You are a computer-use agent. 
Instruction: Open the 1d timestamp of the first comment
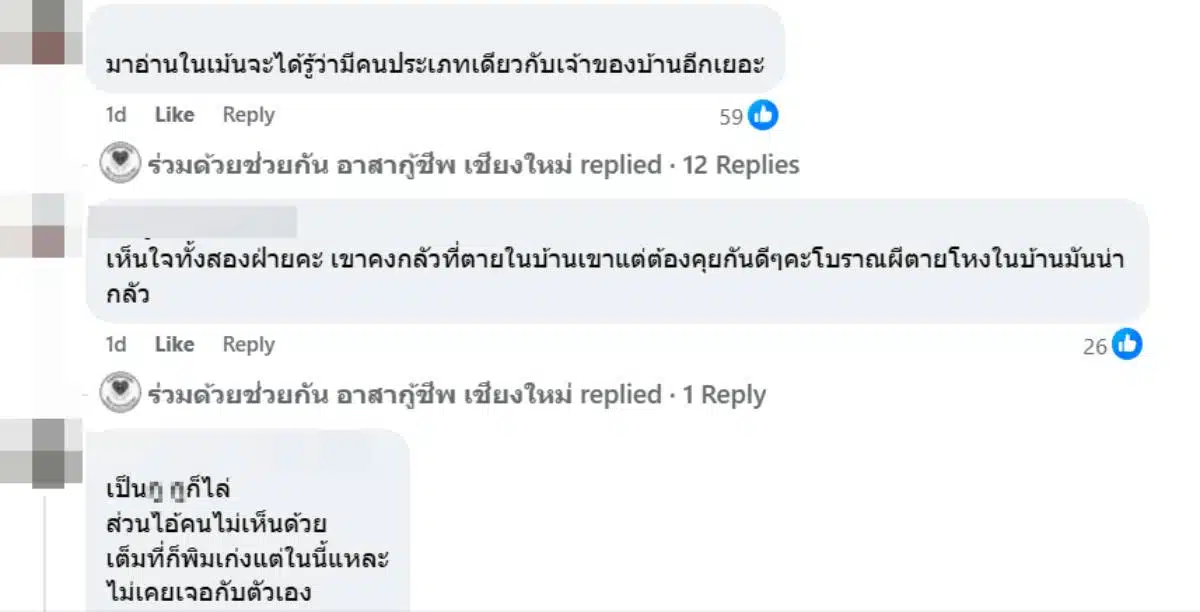pyautogui.click(x=116, y=115)
